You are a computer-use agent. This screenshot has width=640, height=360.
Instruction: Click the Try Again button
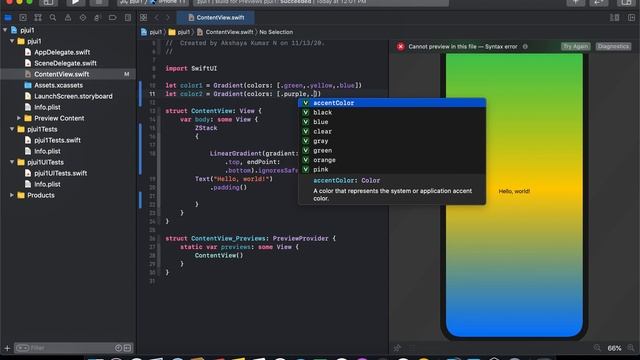575,47
